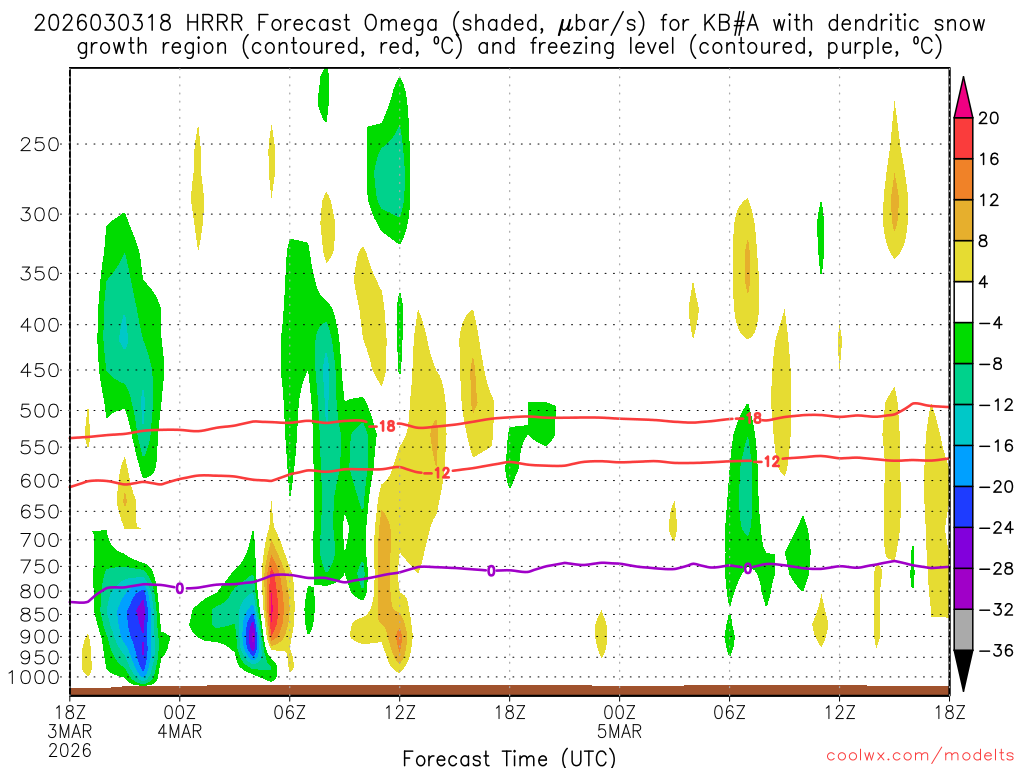Select the '4MAR' date label
Viewport: 1024px width, 768px height.
pos(180,731)
